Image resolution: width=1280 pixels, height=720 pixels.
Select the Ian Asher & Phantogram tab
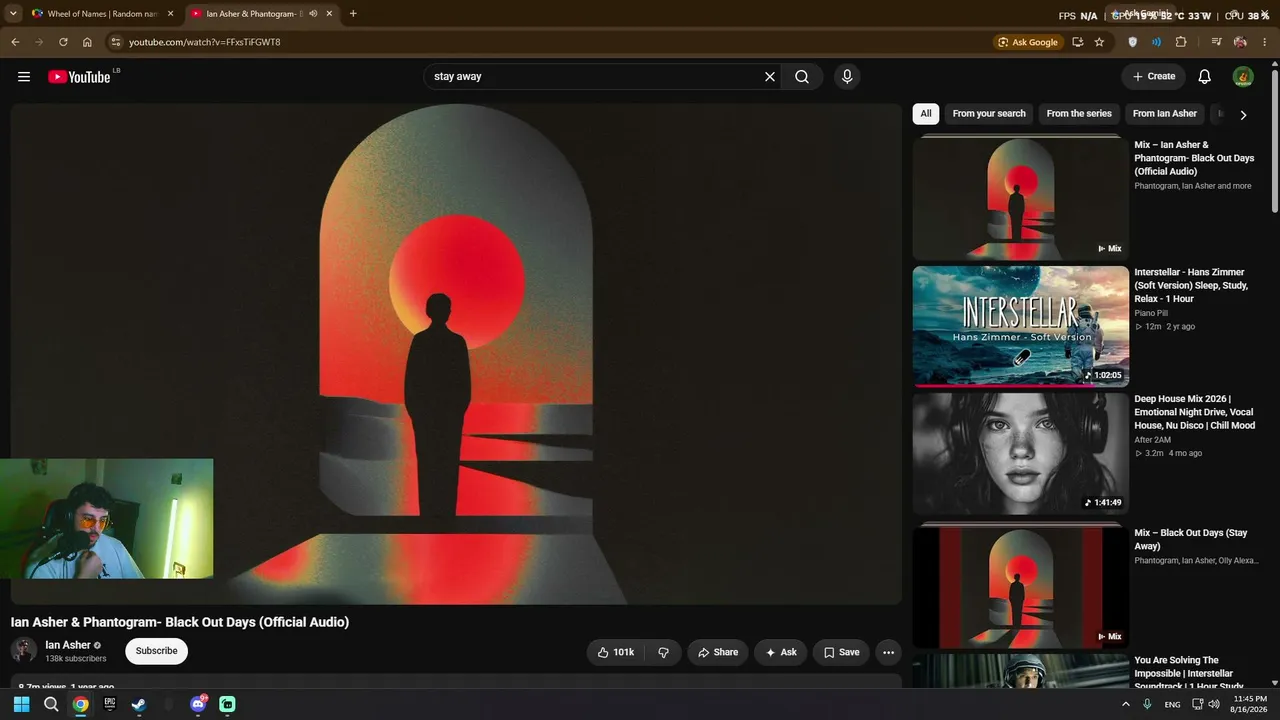pos(262,14)
